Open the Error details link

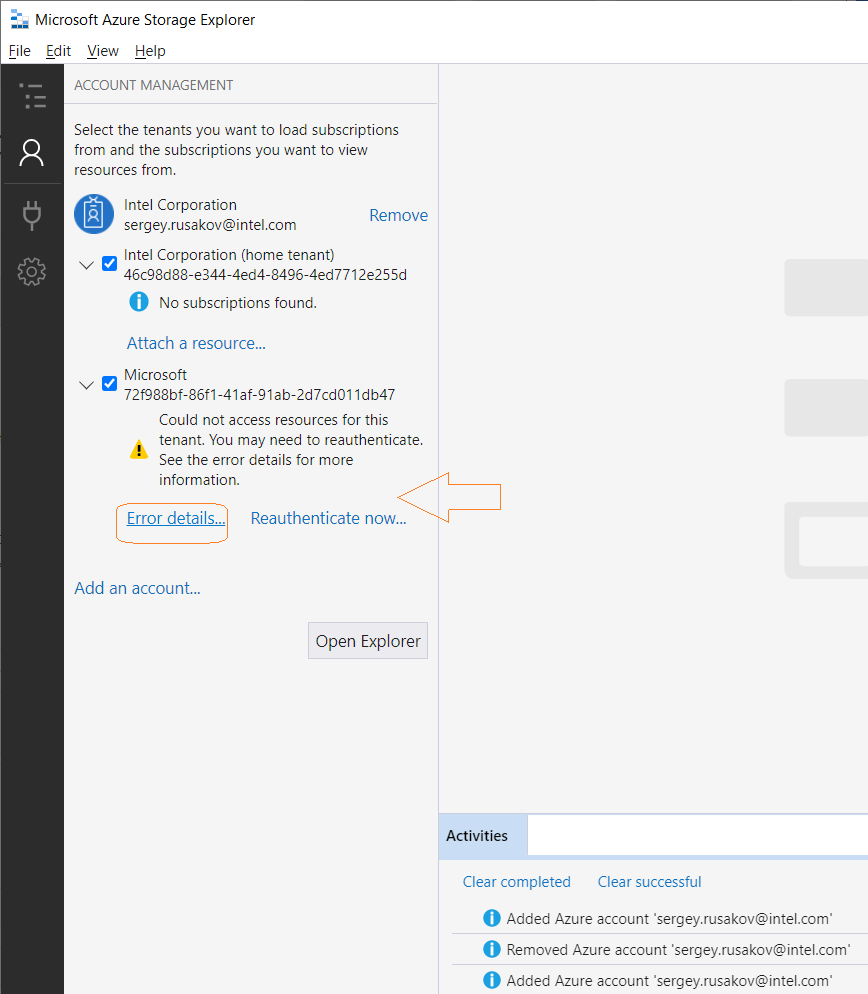pyautogui.click(x=176, y=518)
